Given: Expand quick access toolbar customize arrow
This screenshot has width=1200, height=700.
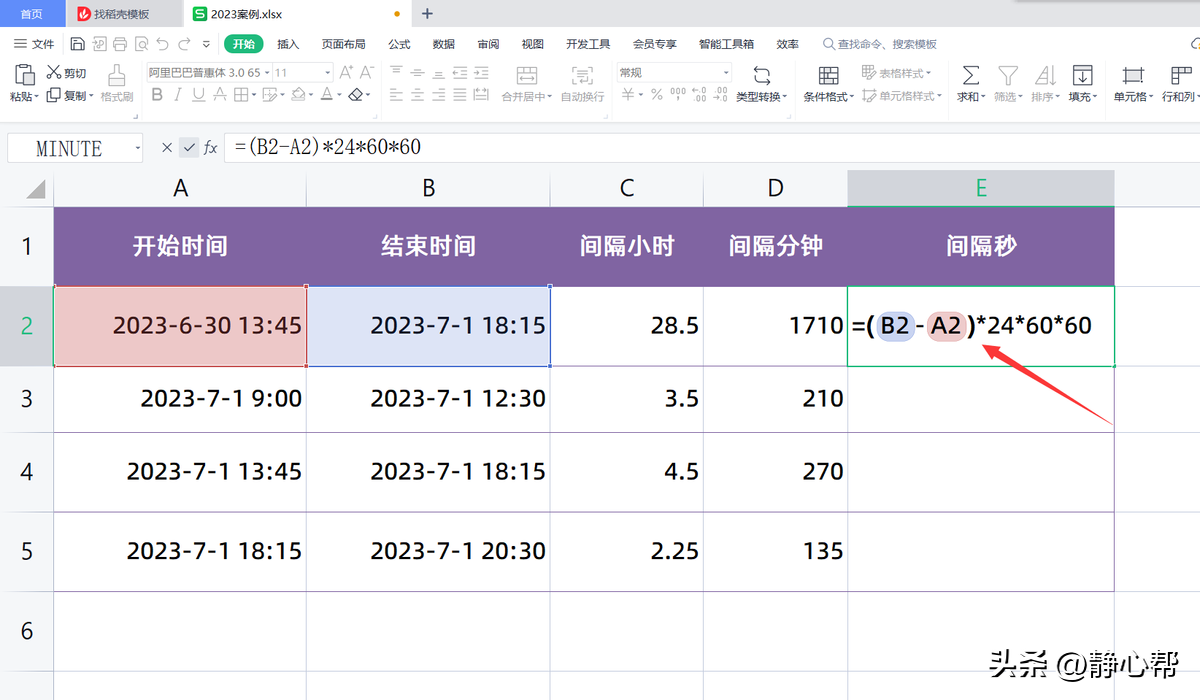Looking at the screenshot, I should (x=206, y=44).
